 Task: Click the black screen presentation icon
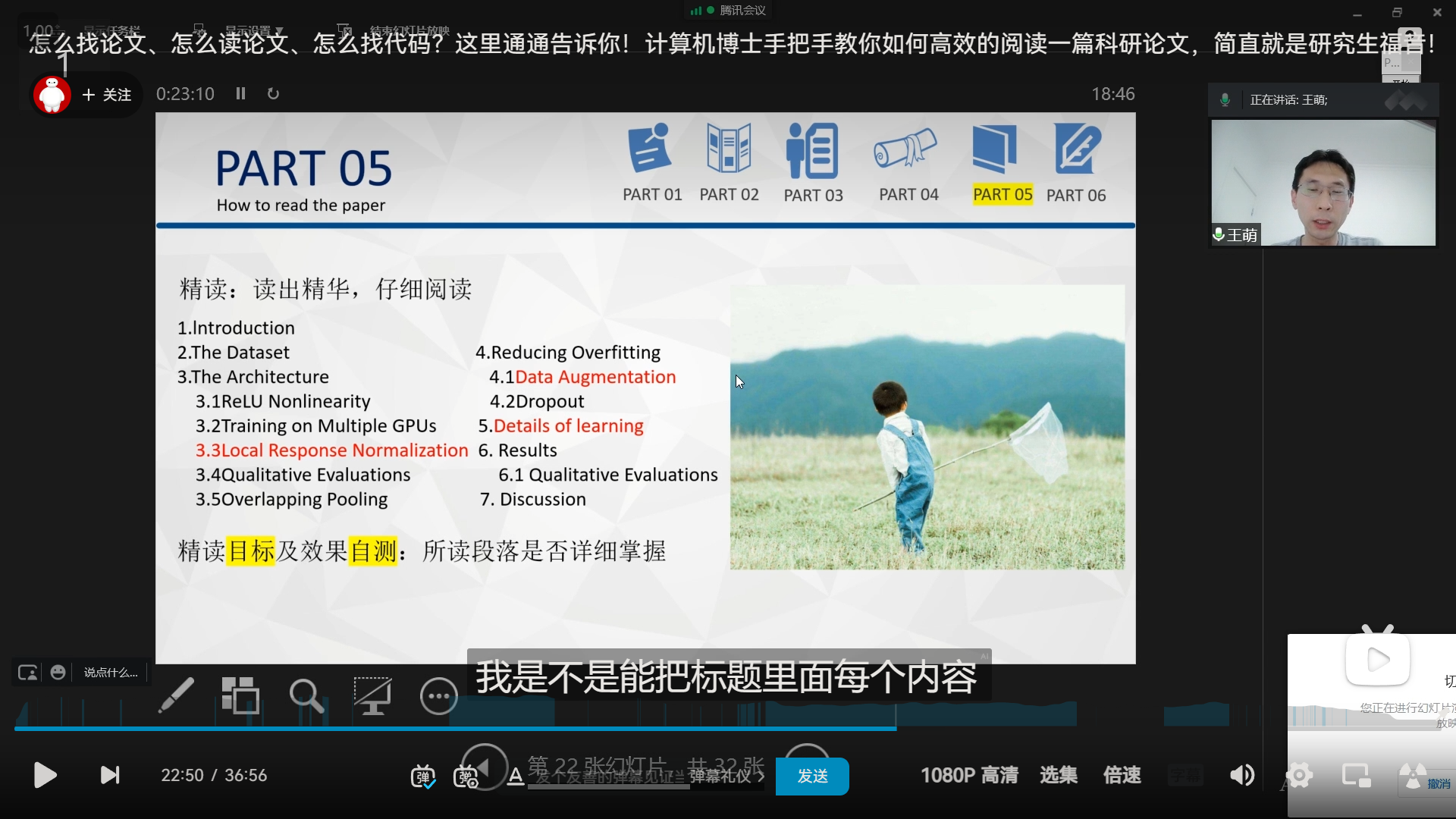point(372,695)
